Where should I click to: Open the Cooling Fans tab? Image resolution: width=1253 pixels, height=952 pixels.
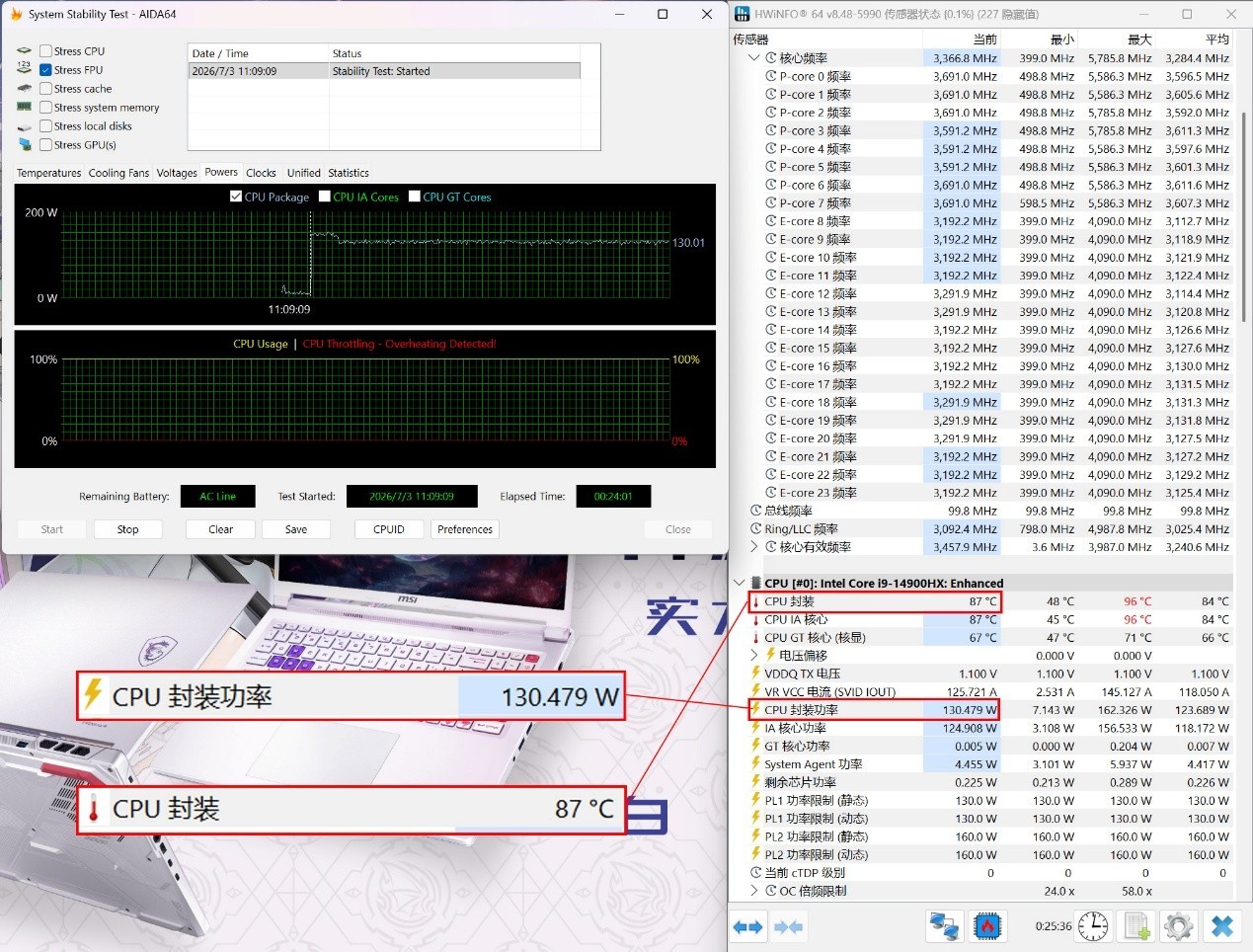coord(119,173)
